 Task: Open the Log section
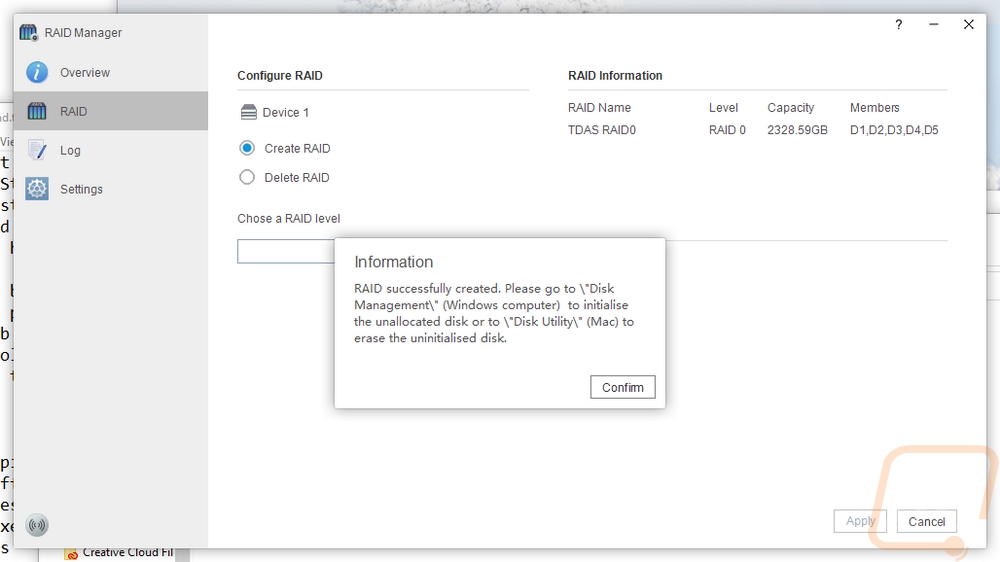pyautogui.click(x=110, y=150)
